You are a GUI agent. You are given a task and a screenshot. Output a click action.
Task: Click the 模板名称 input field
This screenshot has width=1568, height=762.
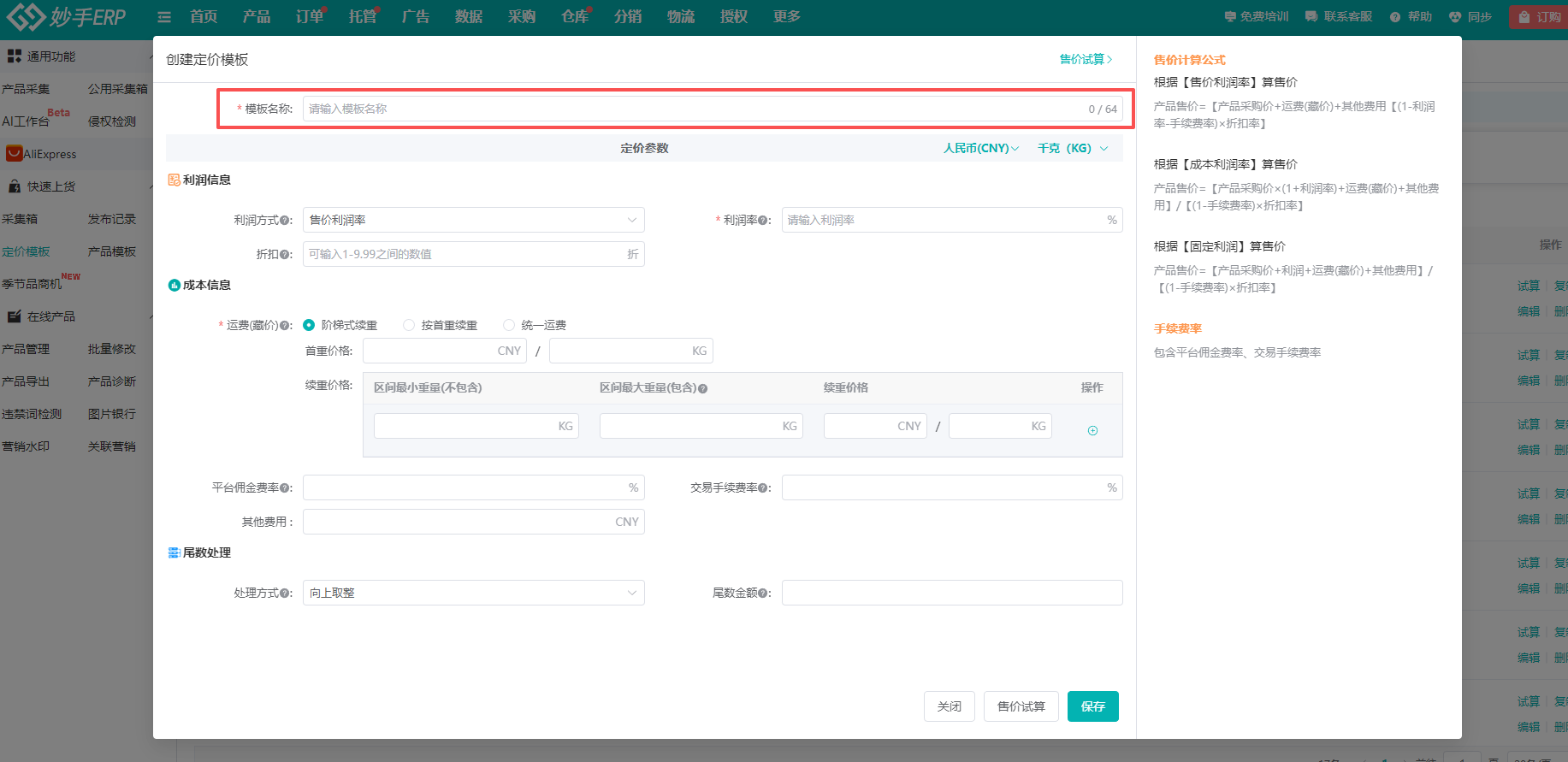pos(693,109)
